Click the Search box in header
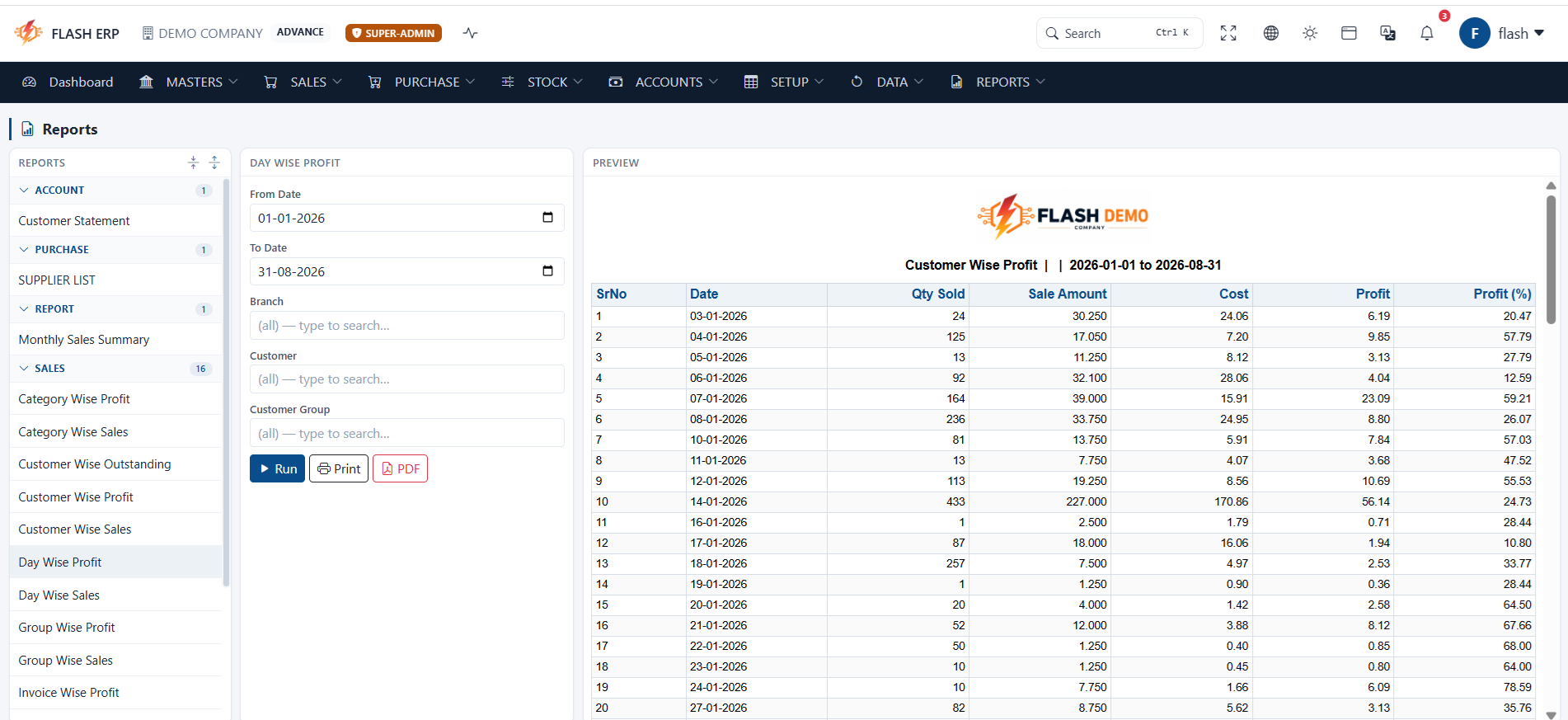Image resolution: width=1568 pixels, height=720 pixels. pyautogui.click(x=1120, y=33)
